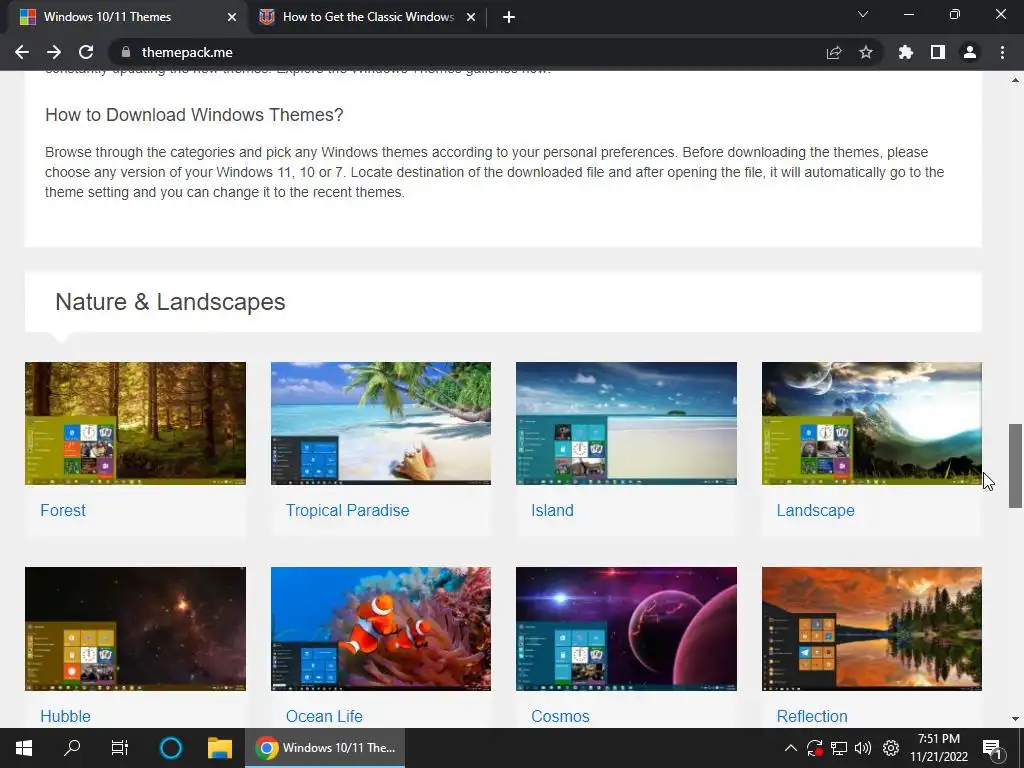Click the Nature & Landscapes heading

click(170, 302)
